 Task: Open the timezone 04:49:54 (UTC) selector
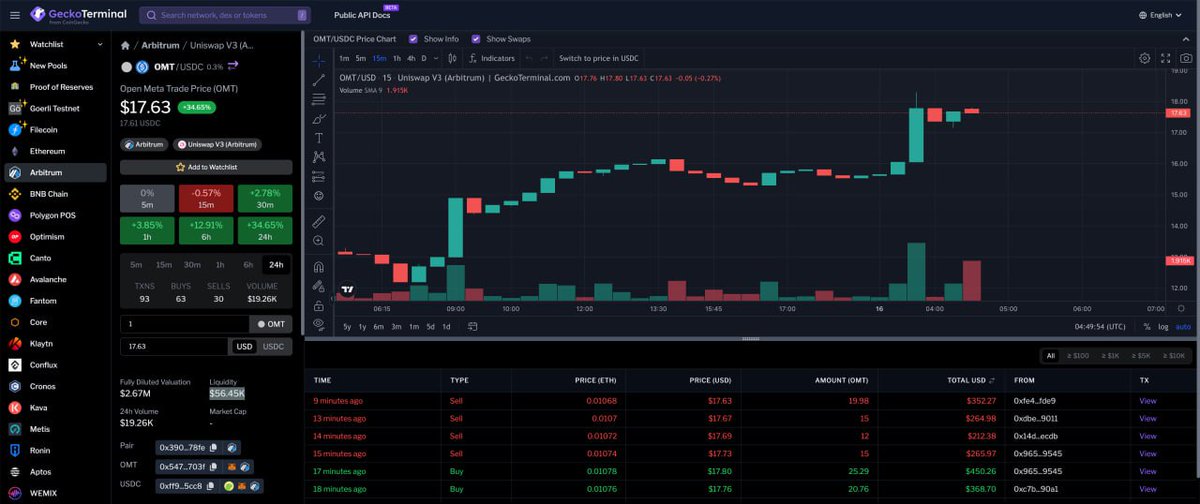click(x=1098, y=326)
